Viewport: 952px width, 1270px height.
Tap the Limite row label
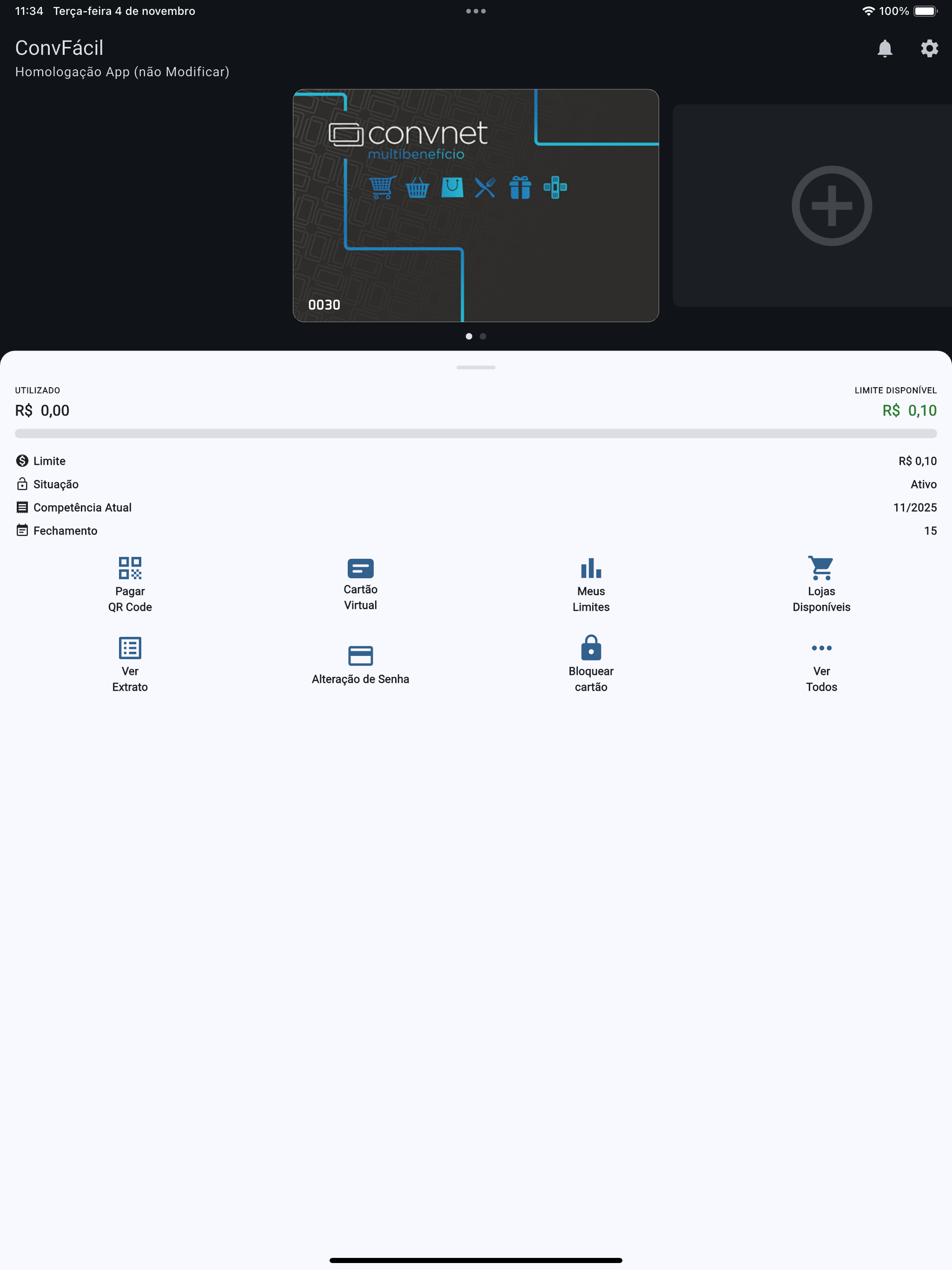pos(49,461)
